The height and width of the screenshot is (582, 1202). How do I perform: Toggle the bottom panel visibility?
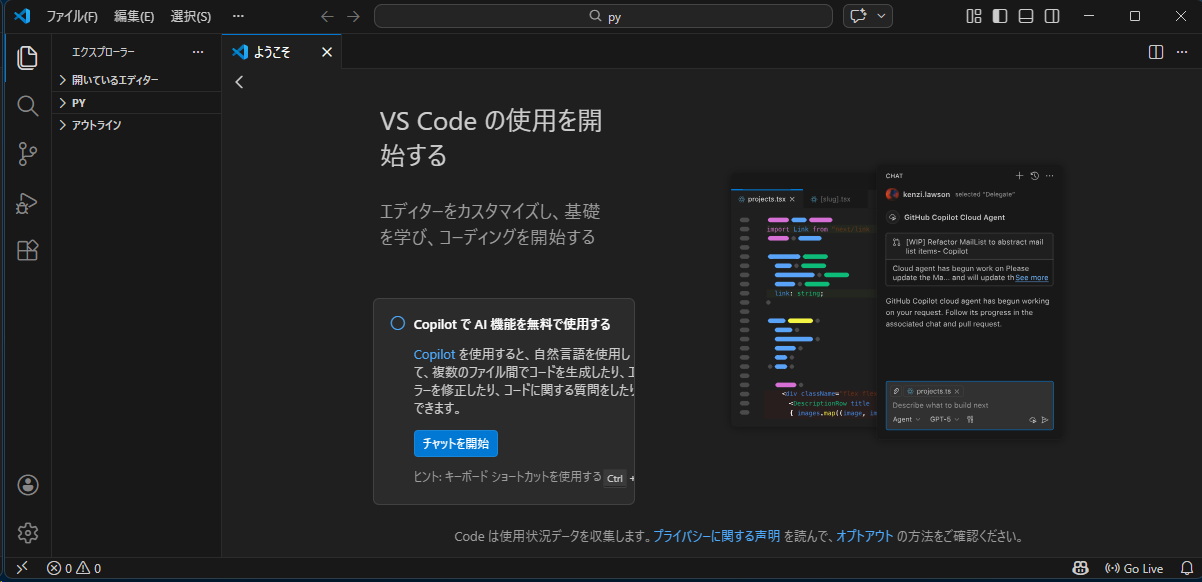tap(1026, 16)
